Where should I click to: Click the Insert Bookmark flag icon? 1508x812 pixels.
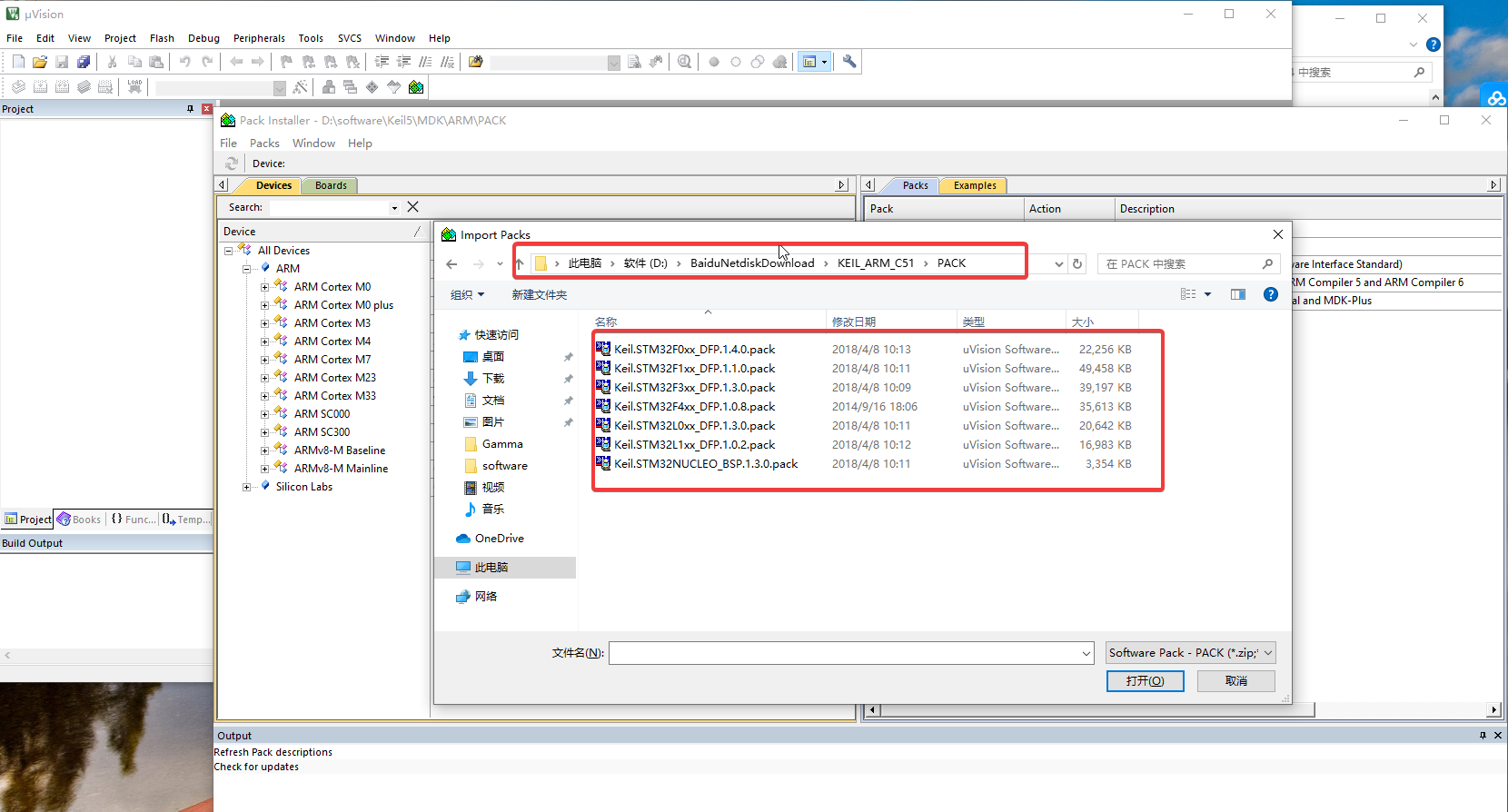[287, 62]
